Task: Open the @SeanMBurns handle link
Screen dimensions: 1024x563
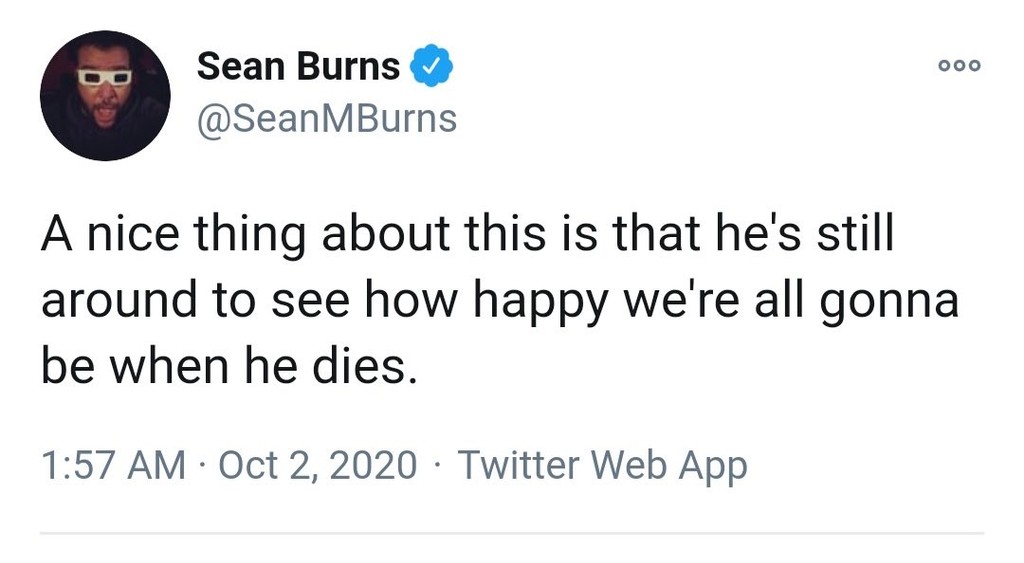Action: coord(327,119)
